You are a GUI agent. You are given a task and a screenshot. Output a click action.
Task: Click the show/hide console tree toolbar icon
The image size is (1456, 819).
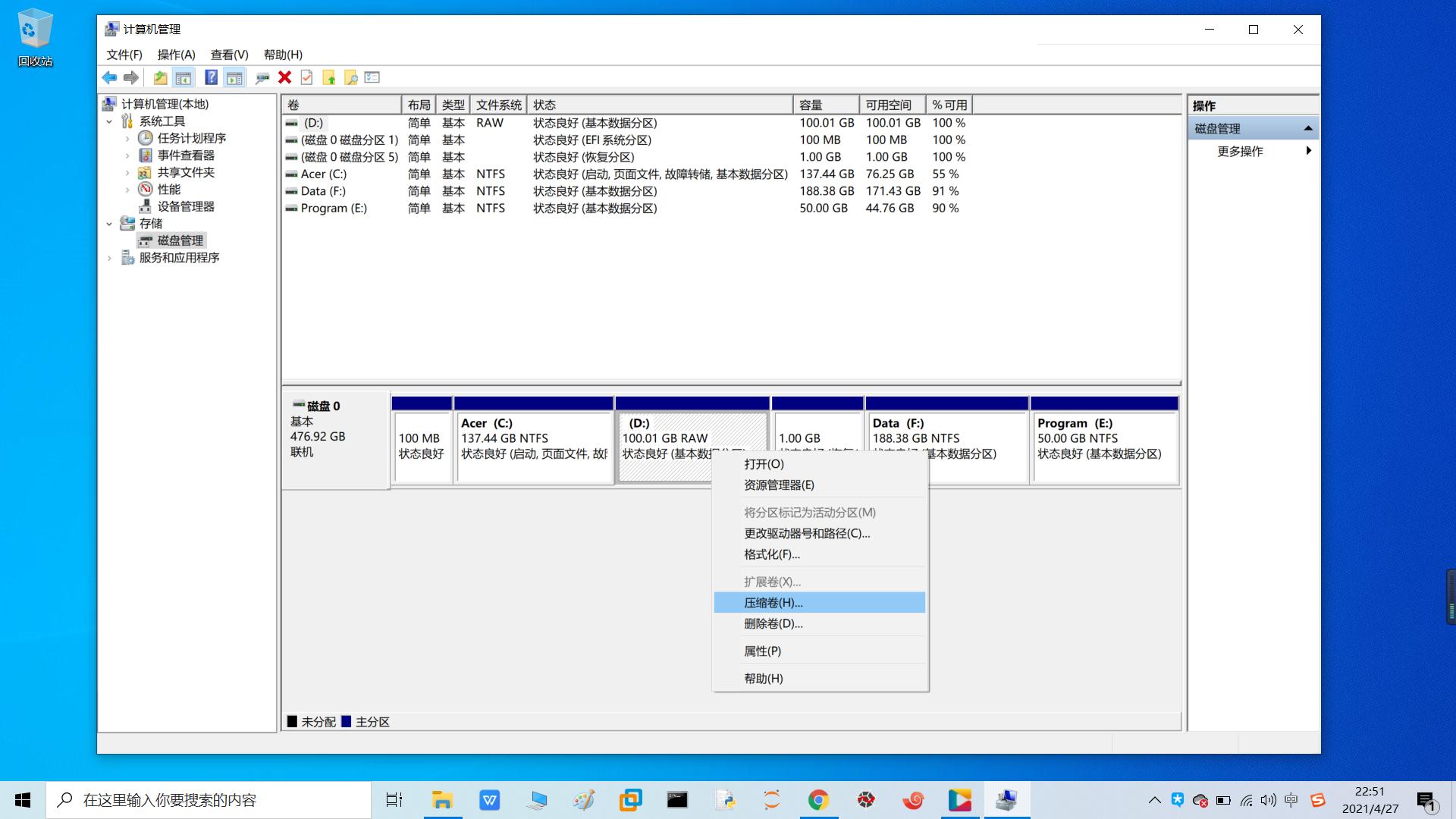183,77
